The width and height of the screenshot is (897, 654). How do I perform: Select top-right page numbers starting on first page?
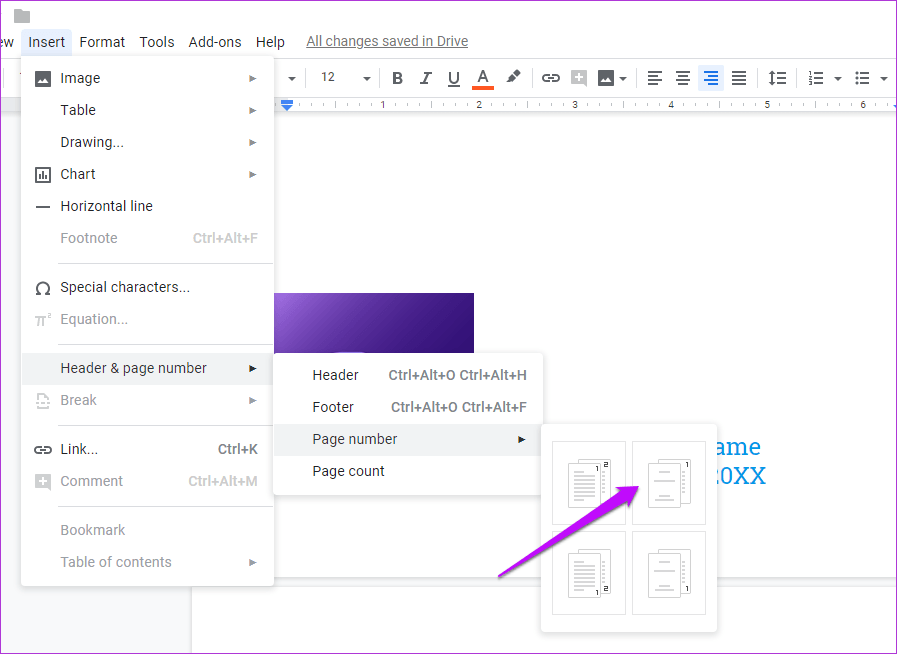coord(589,483)
